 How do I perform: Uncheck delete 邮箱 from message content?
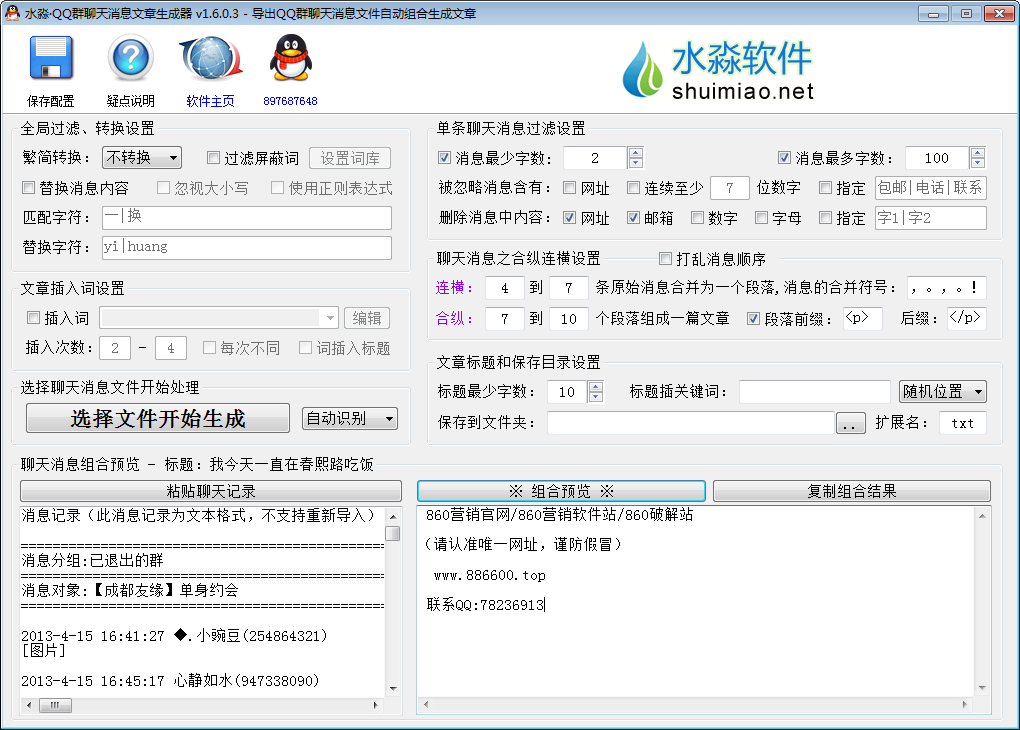(x=633, y=218)
